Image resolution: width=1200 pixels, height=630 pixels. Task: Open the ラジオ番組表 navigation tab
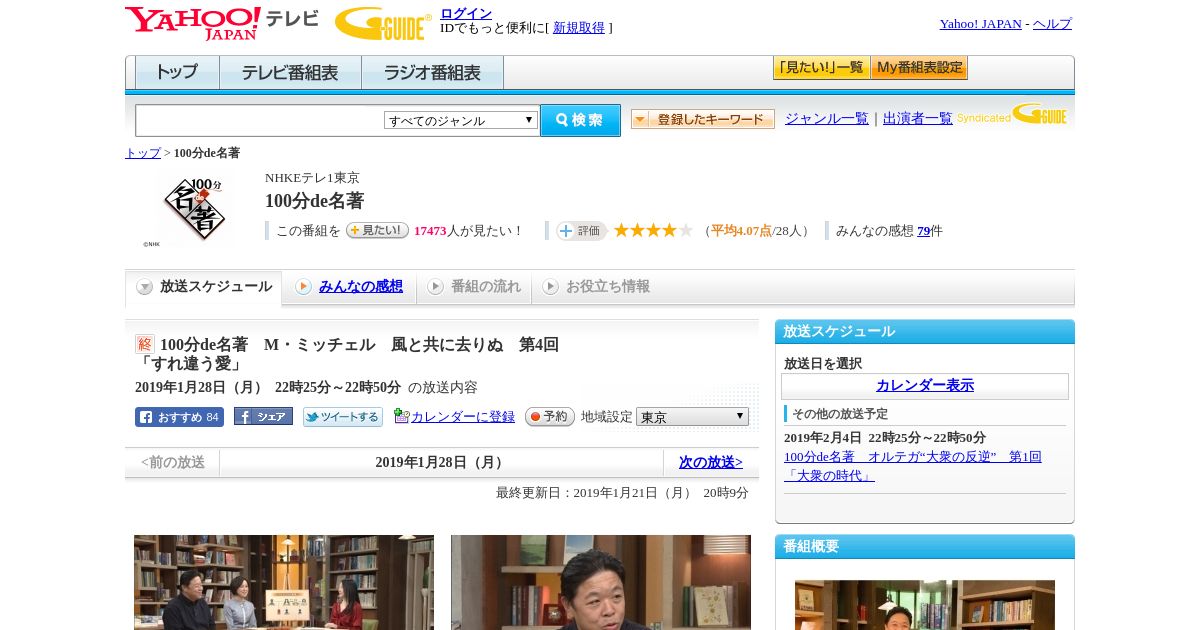pyautogui.click(x=432, y=73)
